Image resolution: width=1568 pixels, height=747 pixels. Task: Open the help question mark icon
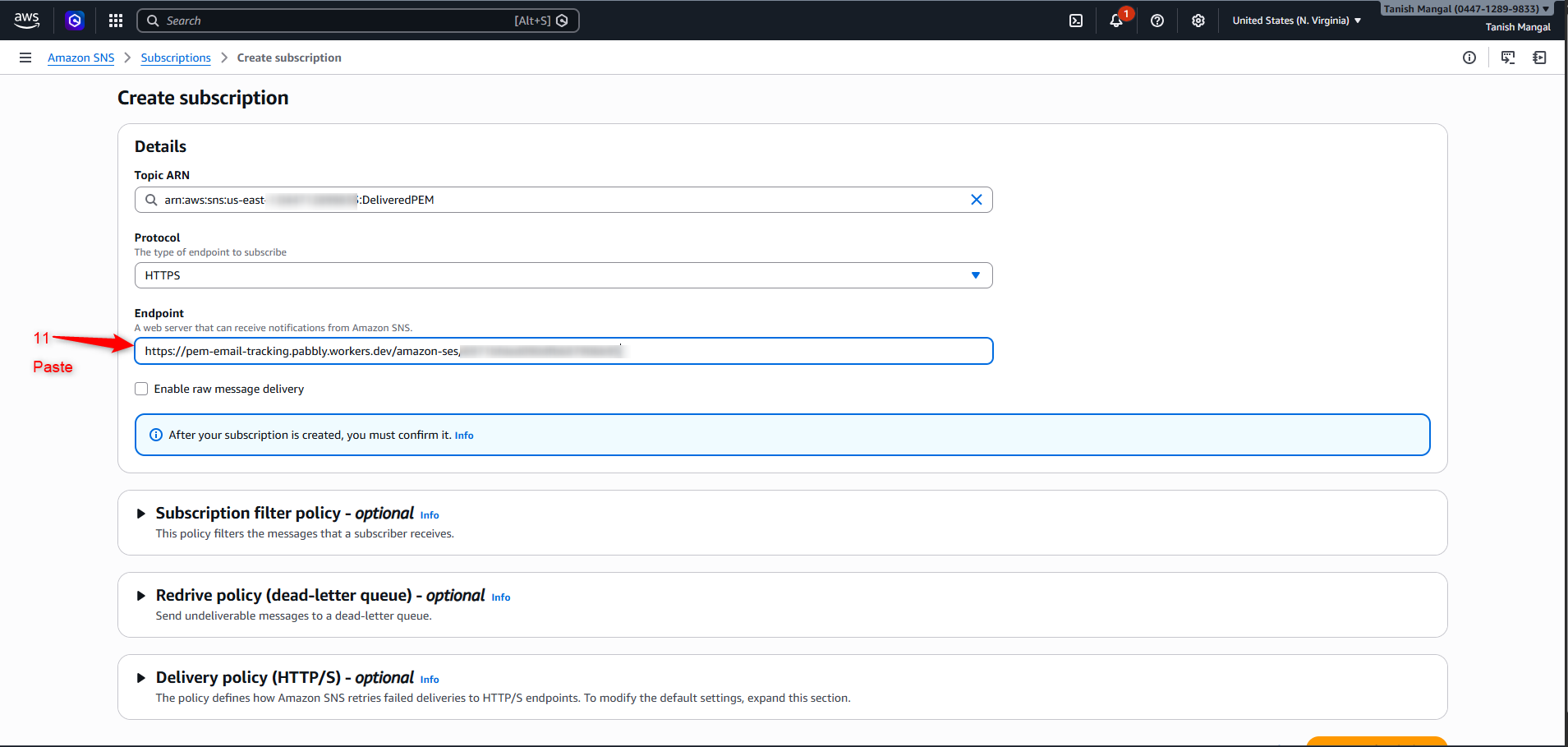coord(1157,21)
